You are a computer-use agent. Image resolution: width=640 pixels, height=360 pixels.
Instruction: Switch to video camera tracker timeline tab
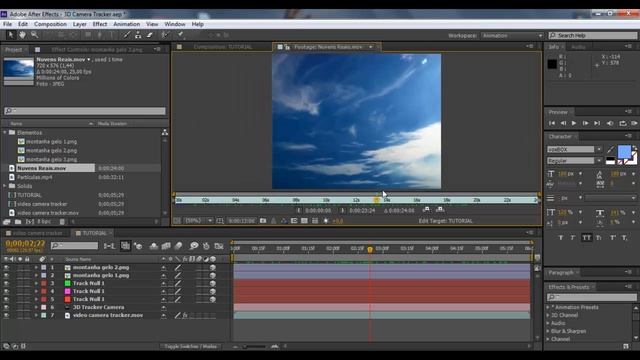pyautogui.click(x=37, y=233)
